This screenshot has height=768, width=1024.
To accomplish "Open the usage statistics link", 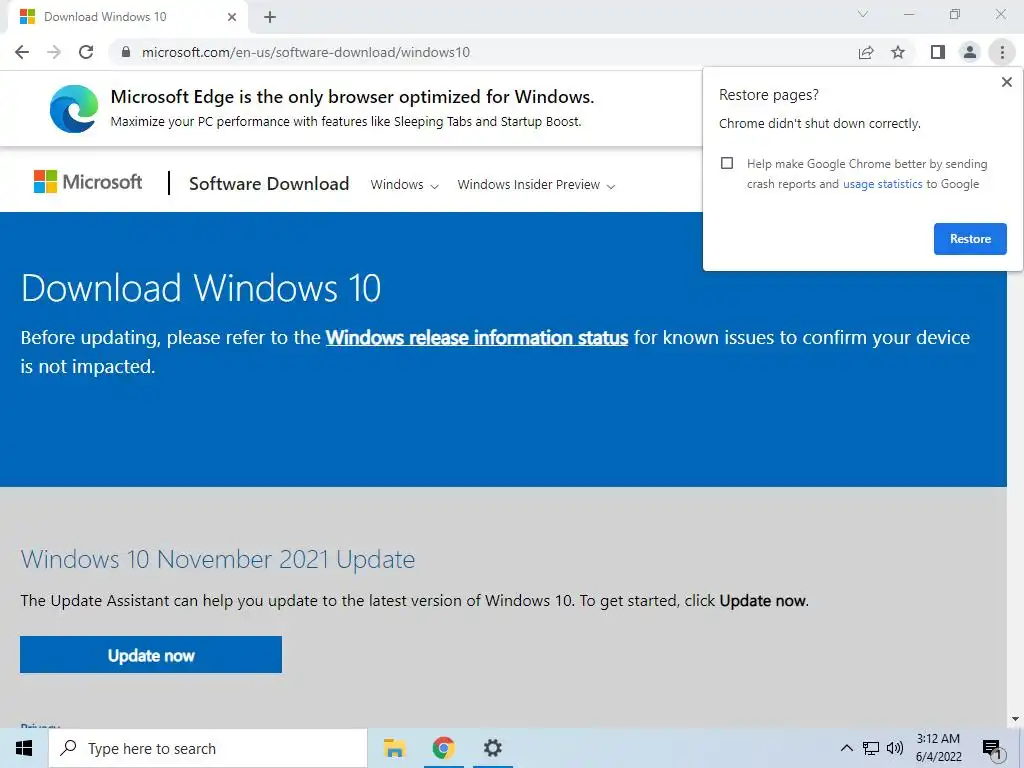I will pyautogui.click(x=882, y=184).
